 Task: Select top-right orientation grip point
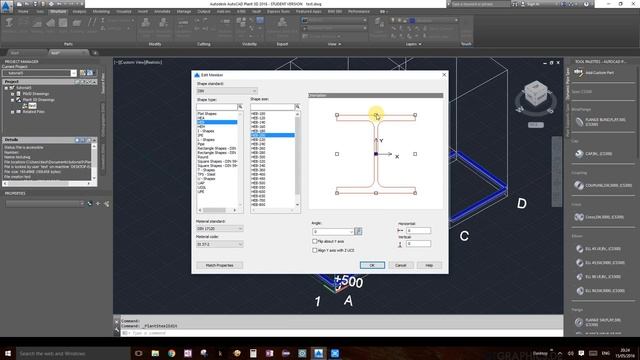coord(415,115)
